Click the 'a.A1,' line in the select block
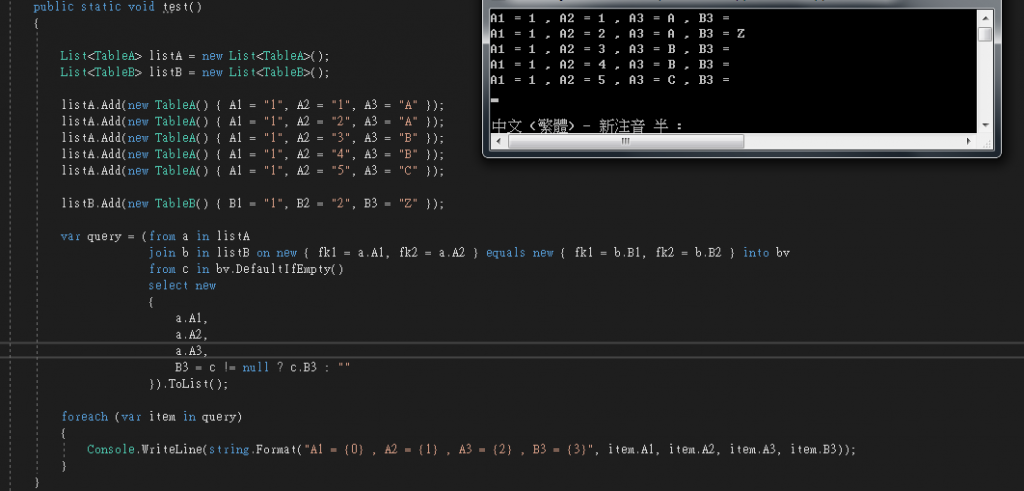 (x=191, y=319)
